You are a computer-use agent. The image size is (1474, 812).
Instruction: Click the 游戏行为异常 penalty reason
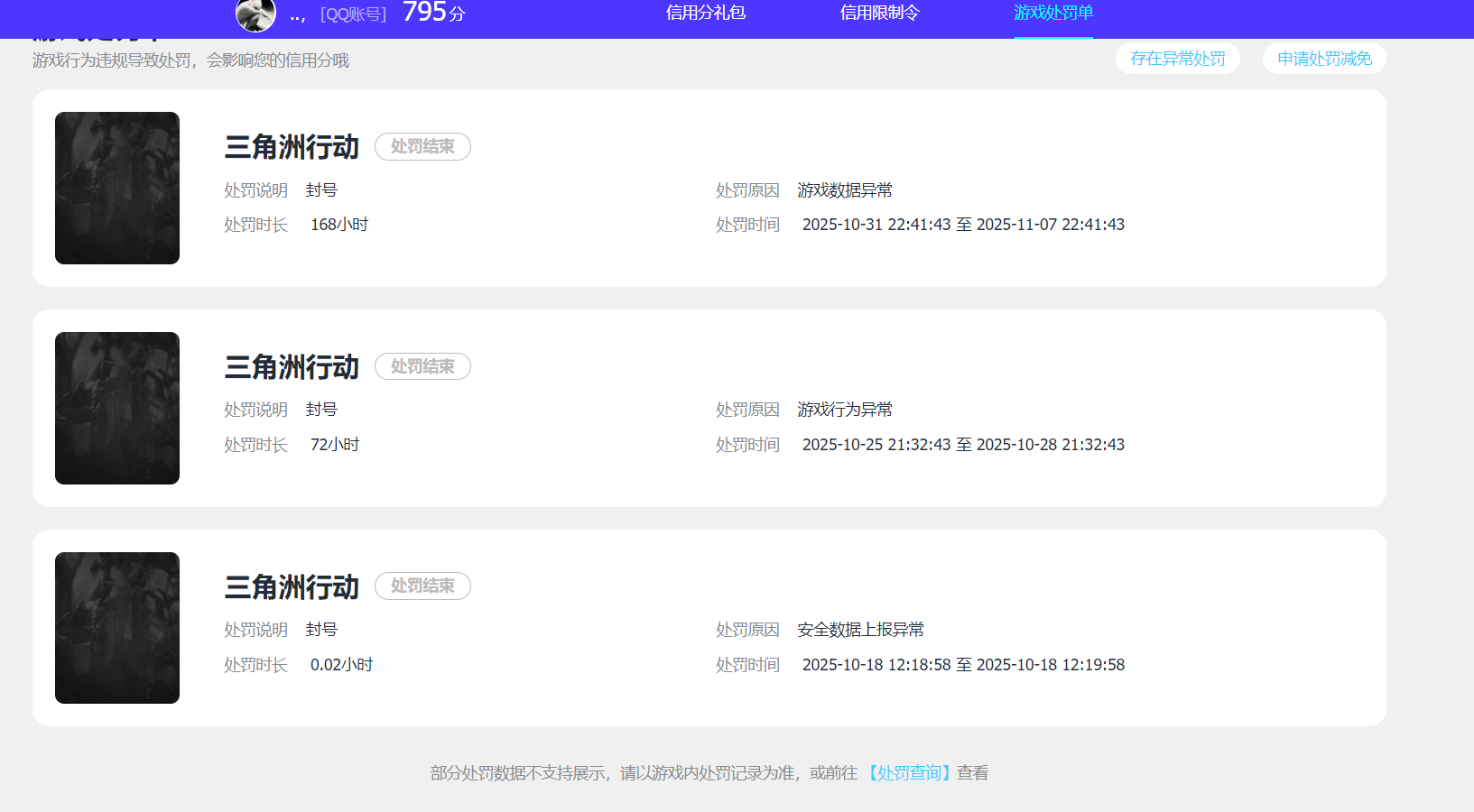point(845,410)
